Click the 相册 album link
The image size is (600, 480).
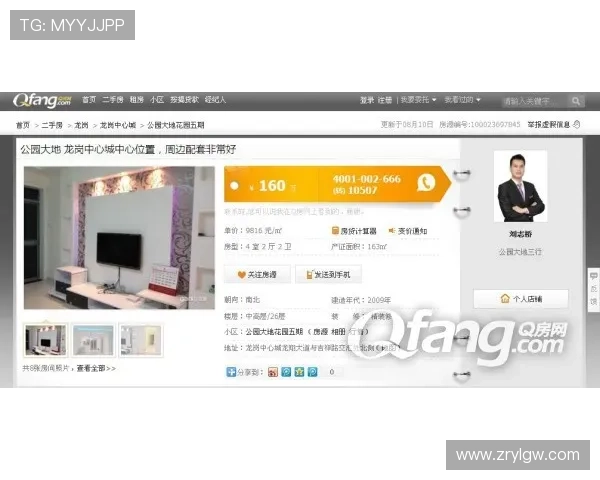pyautogui.click(x=338, y=331)
